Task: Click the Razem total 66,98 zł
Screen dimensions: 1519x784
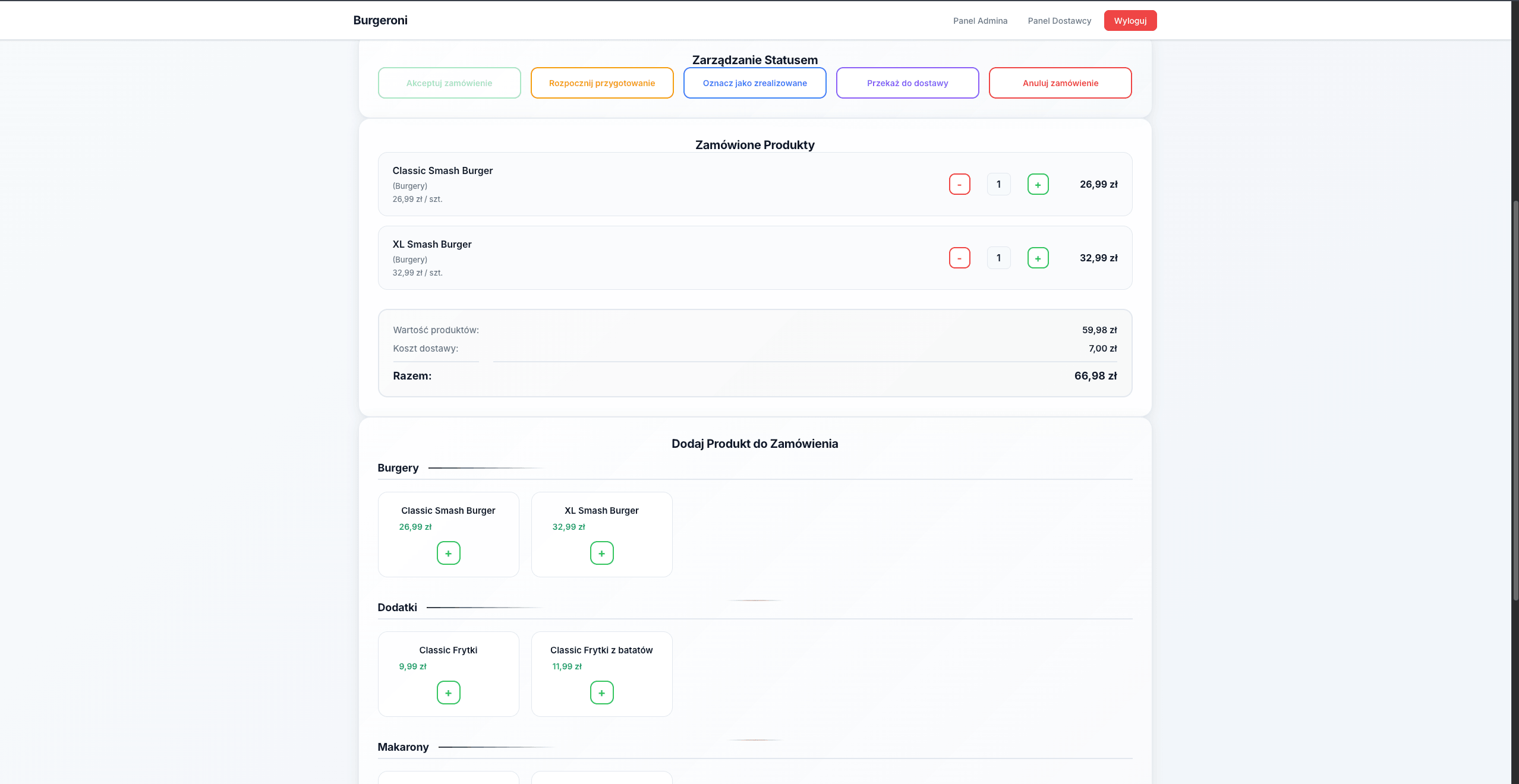Action: tap(1095, 376)
